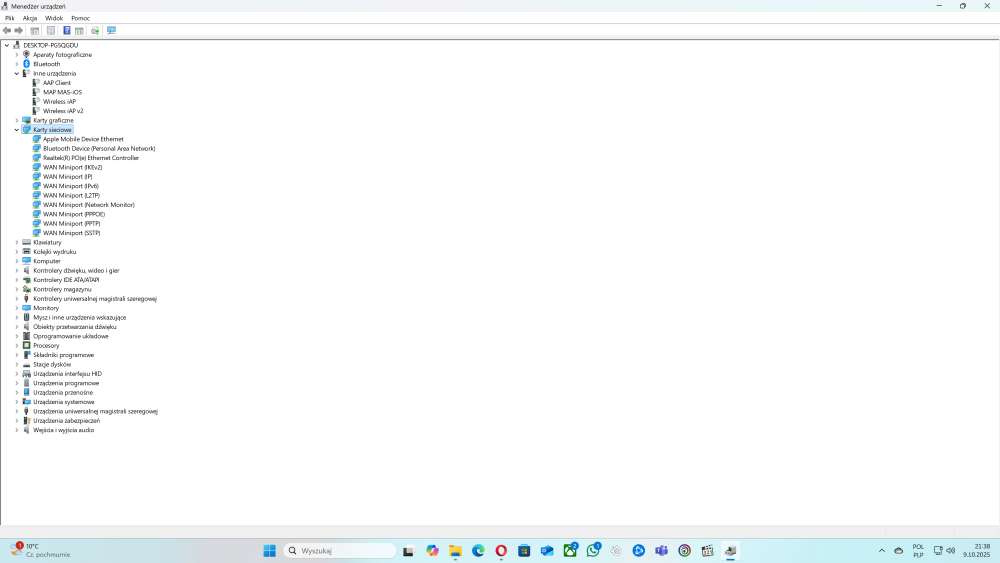Click Urządzenia przenośne label
The width and height of the screenshot is (1000, 563).
(62, 393)
